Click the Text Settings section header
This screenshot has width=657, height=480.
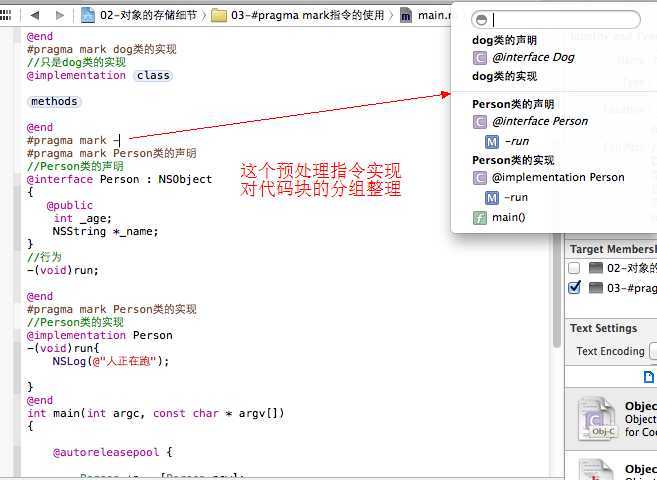(x=603, y=328)
